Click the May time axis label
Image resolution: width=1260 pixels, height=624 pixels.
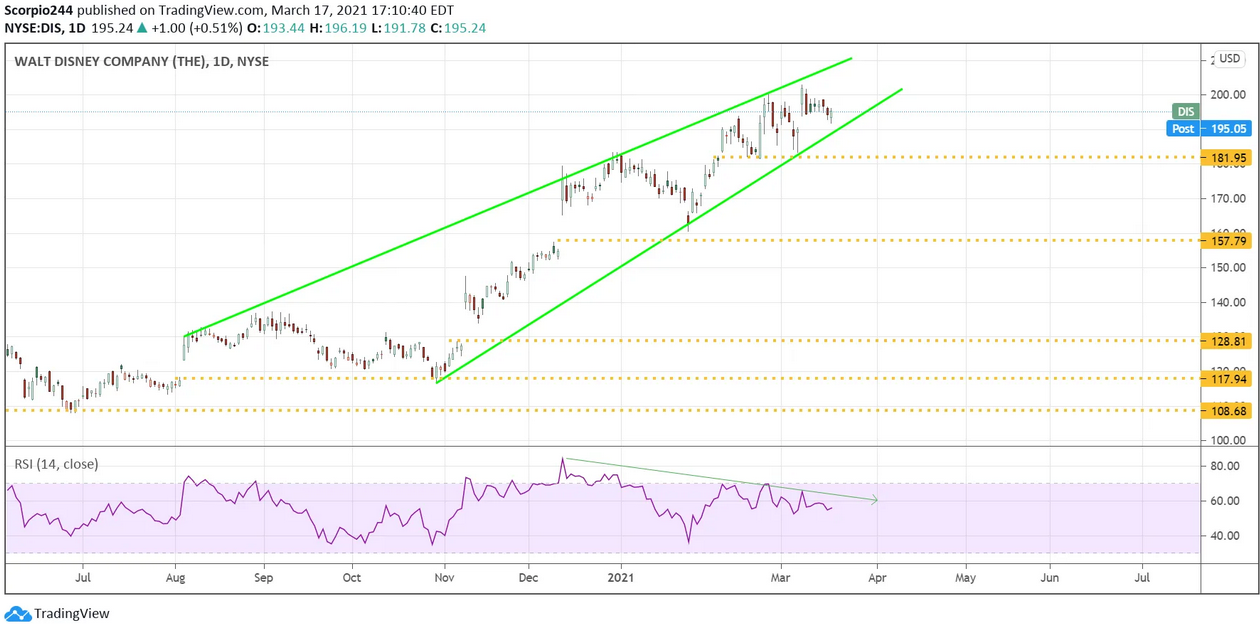click(x=965, y=578)
